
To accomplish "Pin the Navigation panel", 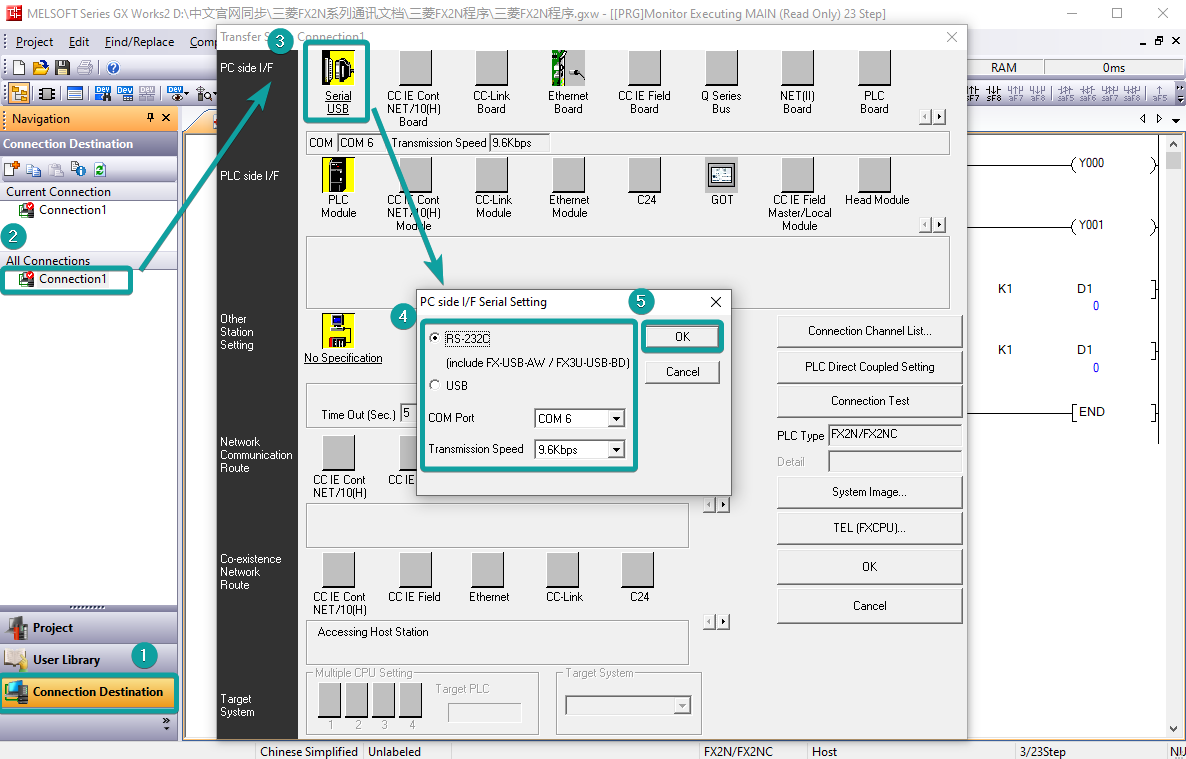I will (150, 118).
